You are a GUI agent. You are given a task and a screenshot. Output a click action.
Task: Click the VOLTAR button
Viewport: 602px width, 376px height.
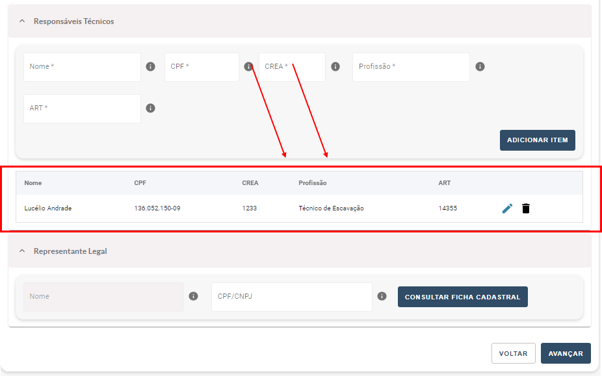pos(513,353)
